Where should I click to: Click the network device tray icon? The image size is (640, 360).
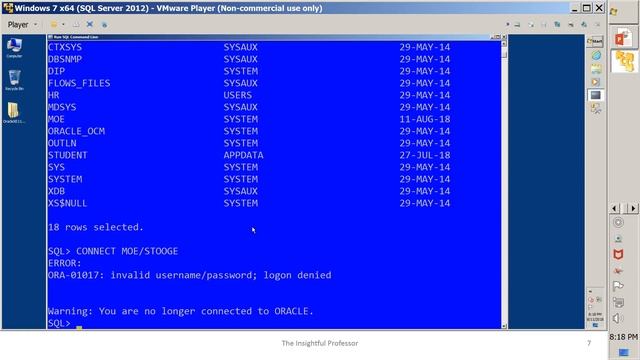point(618,239)
